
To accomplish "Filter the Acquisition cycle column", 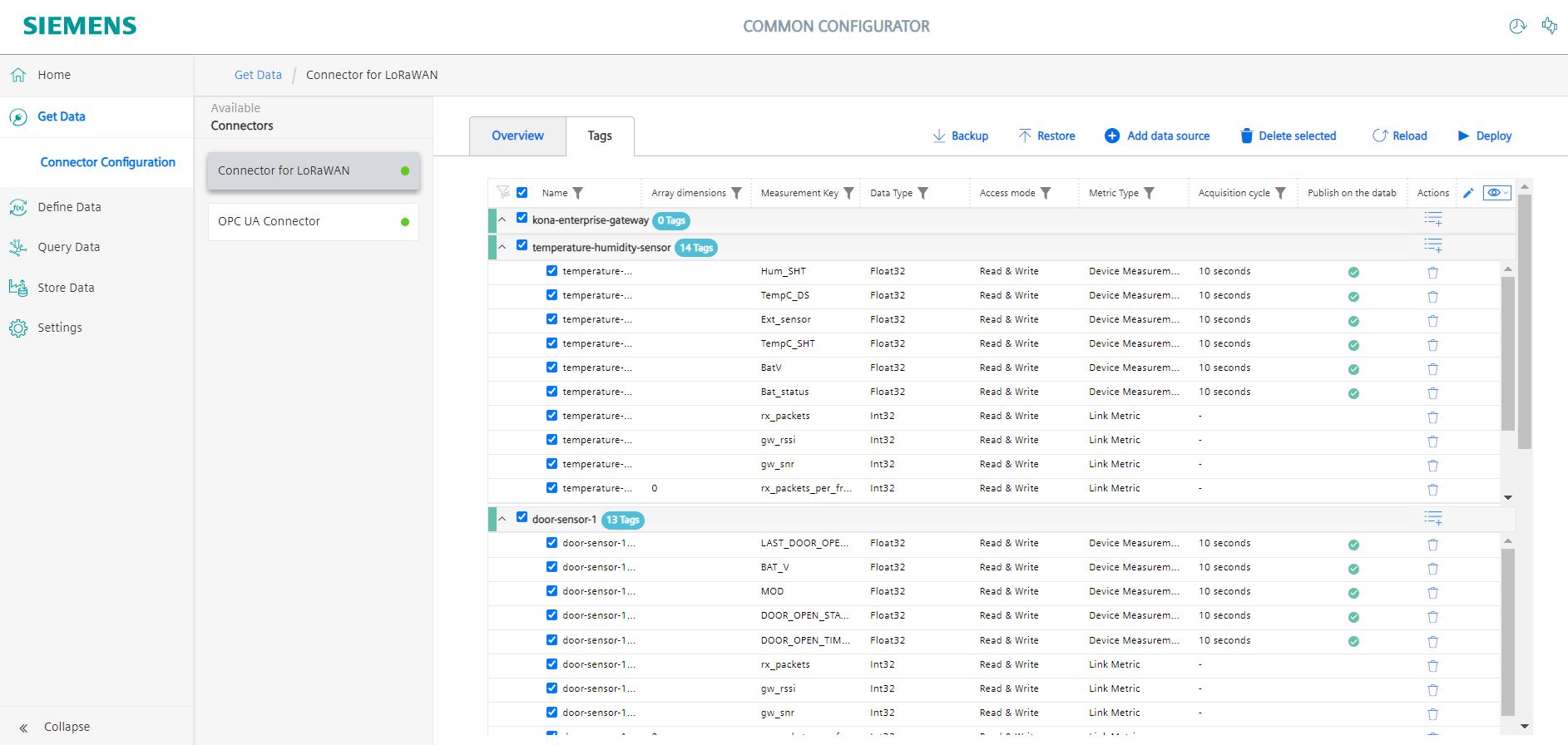I will (x=1280, y=193).
